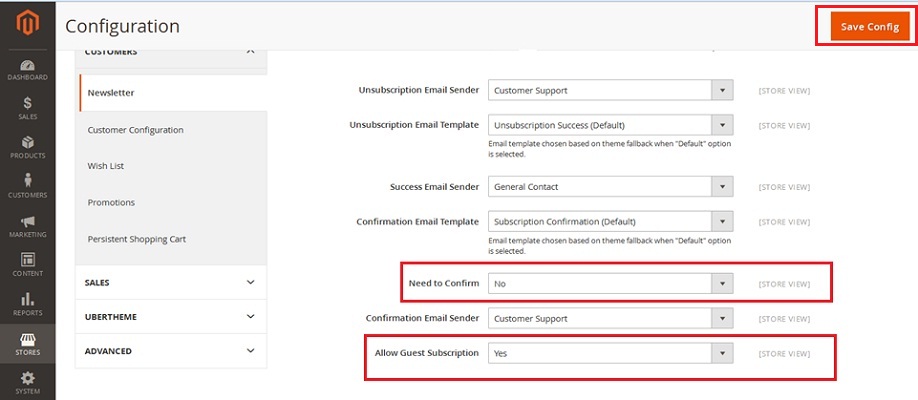Open the Confirmation Email Template dropdown
This screenshot has width=918, height=400.
[x=611, y=222]
